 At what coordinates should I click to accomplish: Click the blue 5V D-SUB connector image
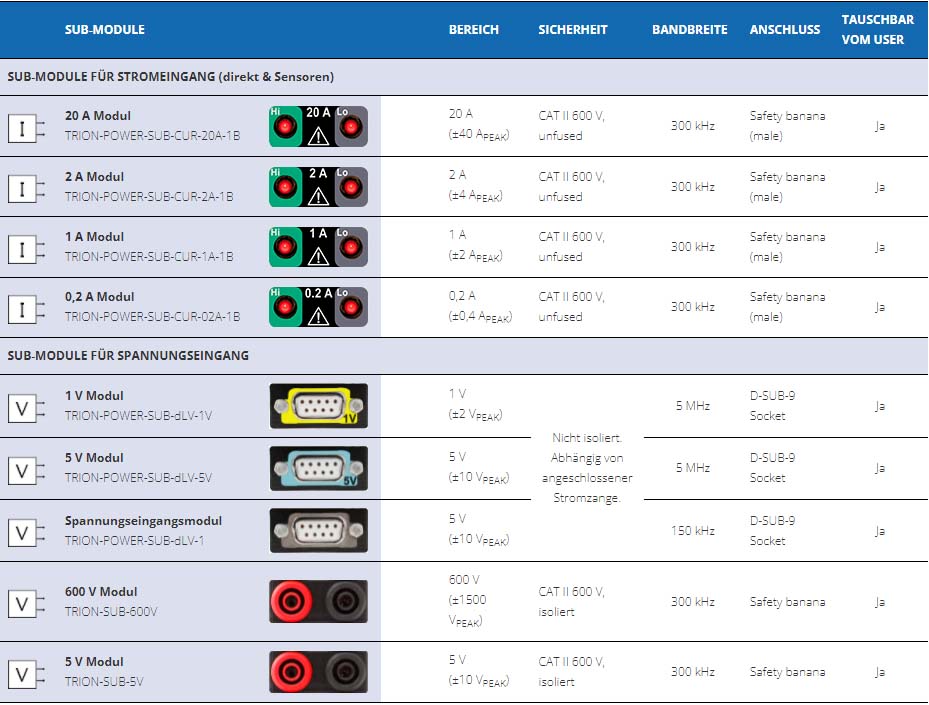coord(318,468)
